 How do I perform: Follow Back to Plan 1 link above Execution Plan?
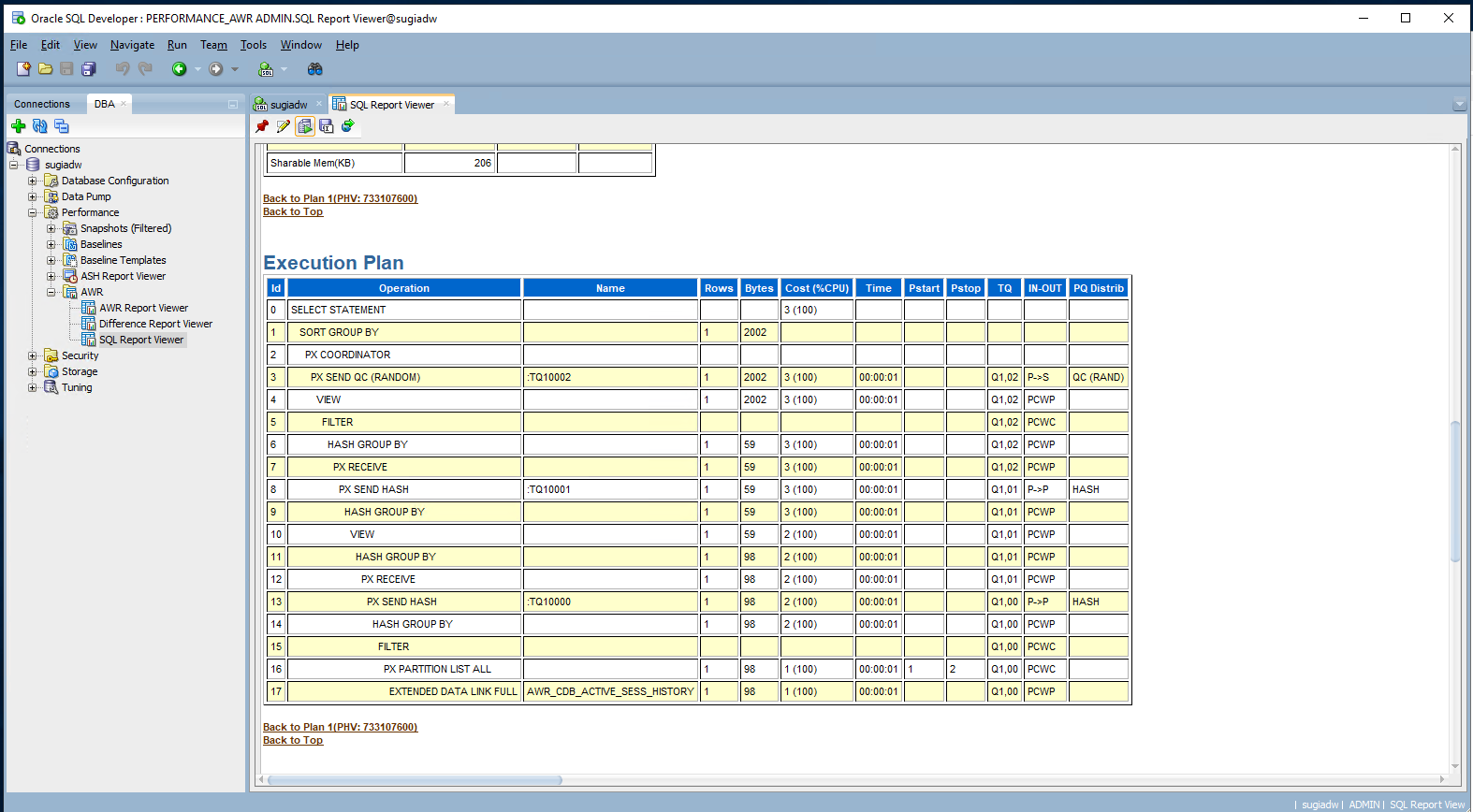tap(340, 198)
